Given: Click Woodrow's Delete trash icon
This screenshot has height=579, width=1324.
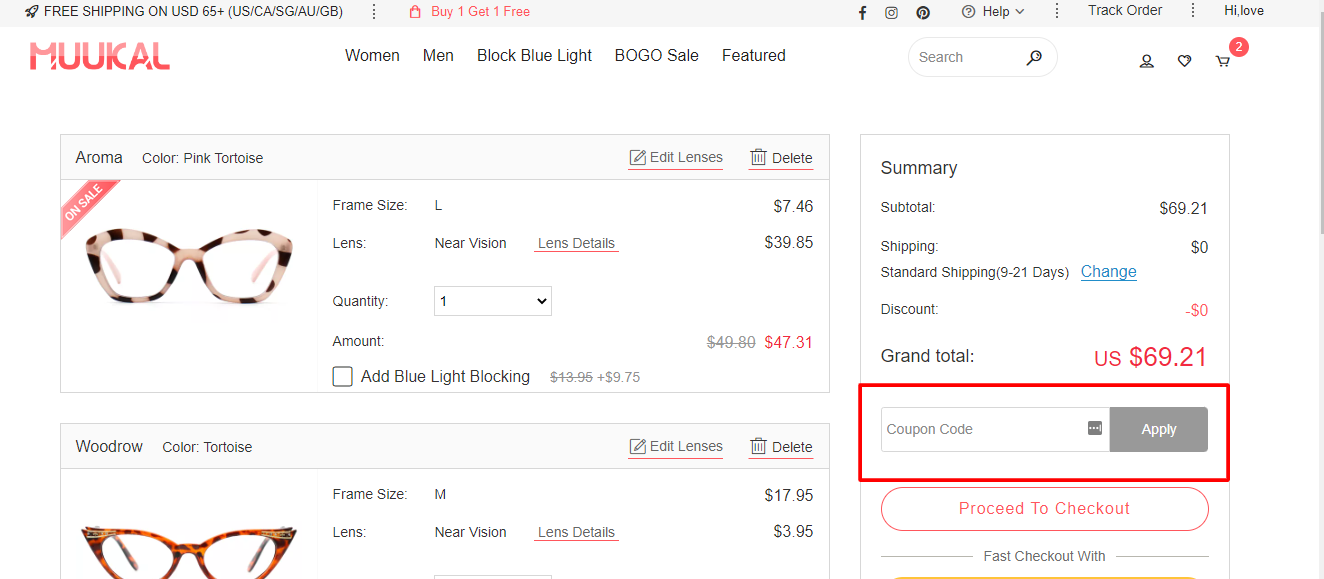Looking at the screenshot, I should (759, 446).
